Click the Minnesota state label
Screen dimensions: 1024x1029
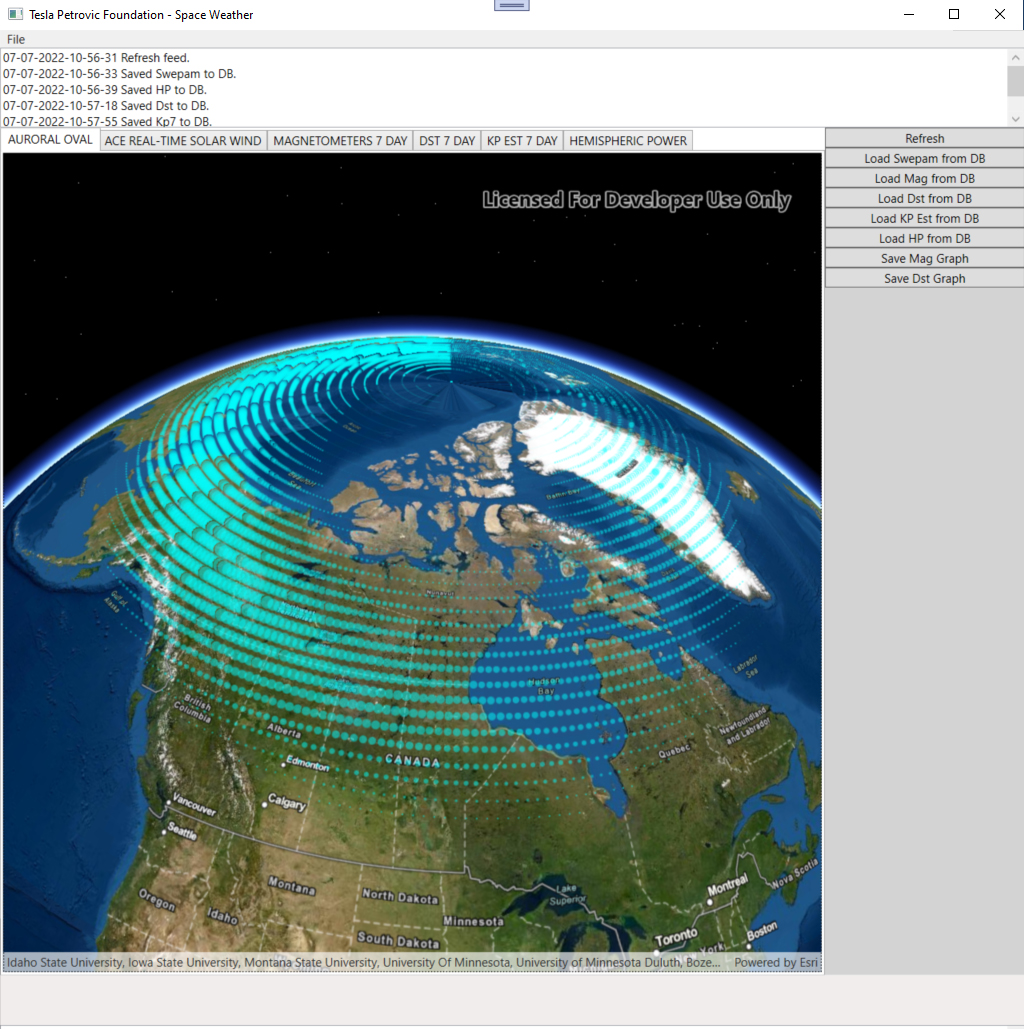tap(473, 921)
